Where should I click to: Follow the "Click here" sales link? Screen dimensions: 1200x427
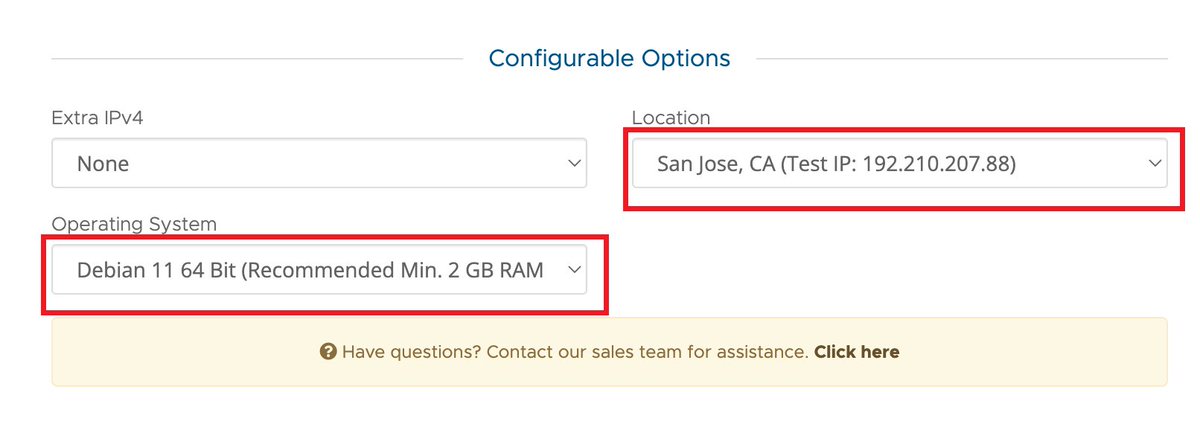856,352
